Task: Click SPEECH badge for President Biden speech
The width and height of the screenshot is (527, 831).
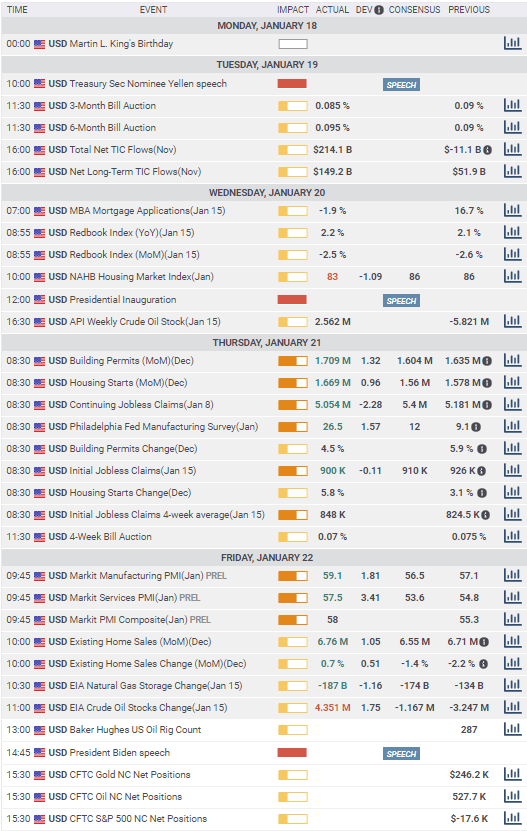Action: [x=401, y=754]
